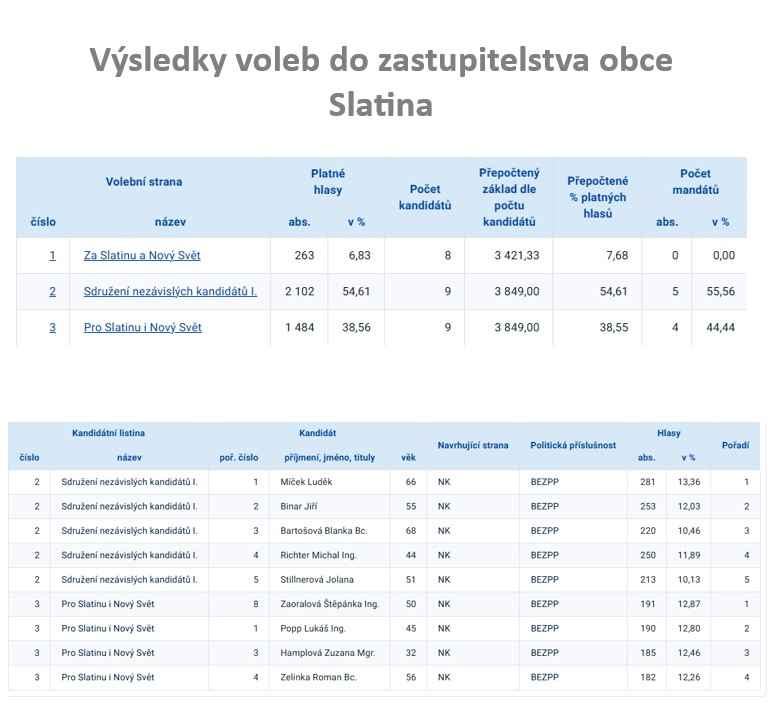
Task: Click the Pořadí column header
Action: [736, 446]
